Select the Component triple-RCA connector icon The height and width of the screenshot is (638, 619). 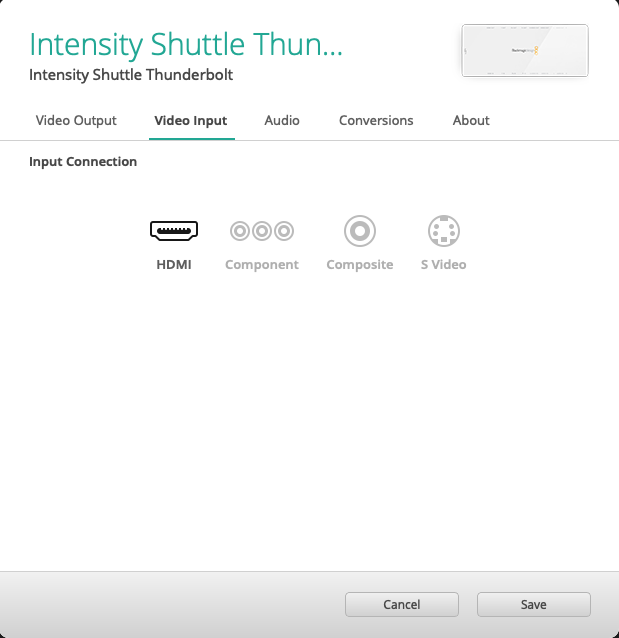(262, 231)
